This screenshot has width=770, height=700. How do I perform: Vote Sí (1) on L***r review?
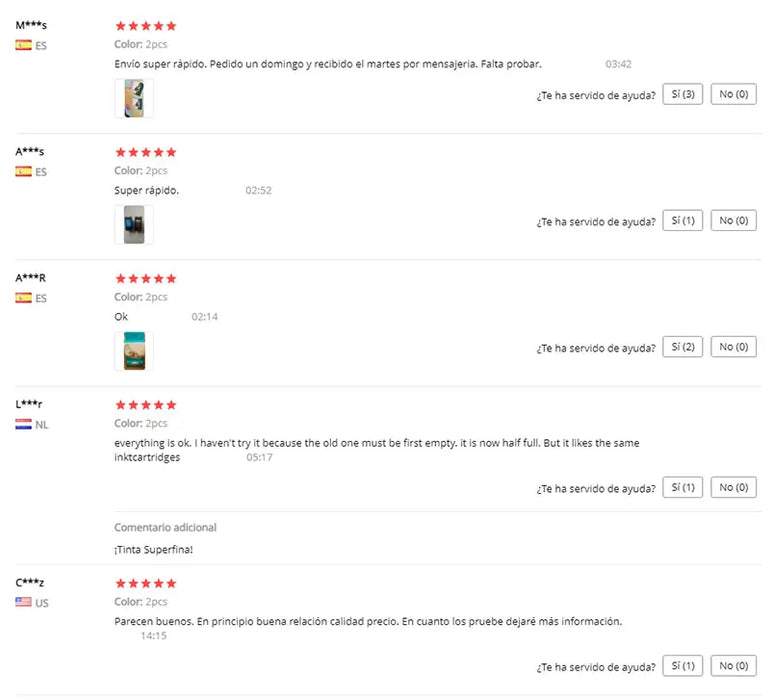click(x=683, y=487)
